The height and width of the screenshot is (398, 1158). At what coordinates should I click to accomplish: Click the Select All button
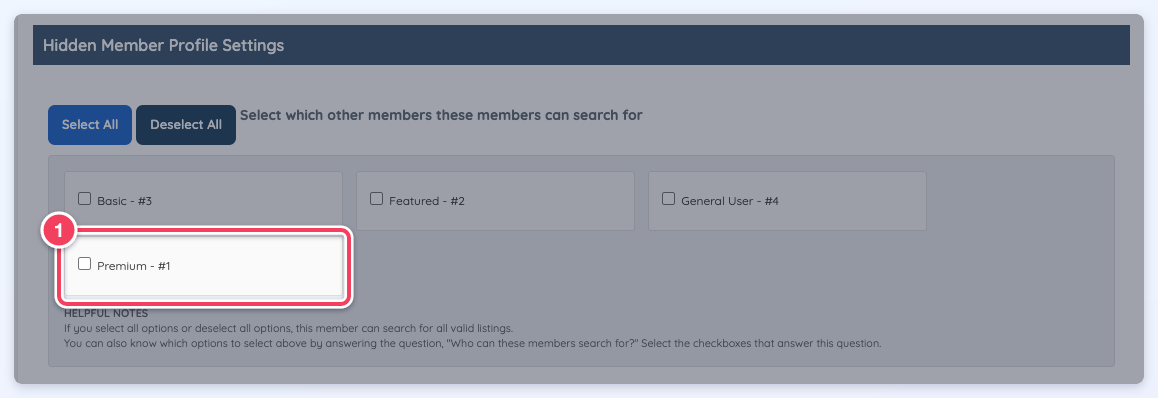90,125
